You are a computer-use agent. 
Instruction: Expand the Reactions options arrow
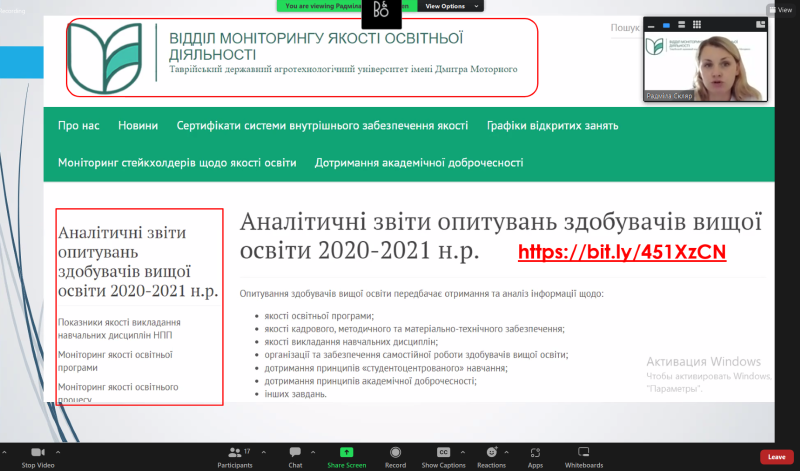click(506, 452)
